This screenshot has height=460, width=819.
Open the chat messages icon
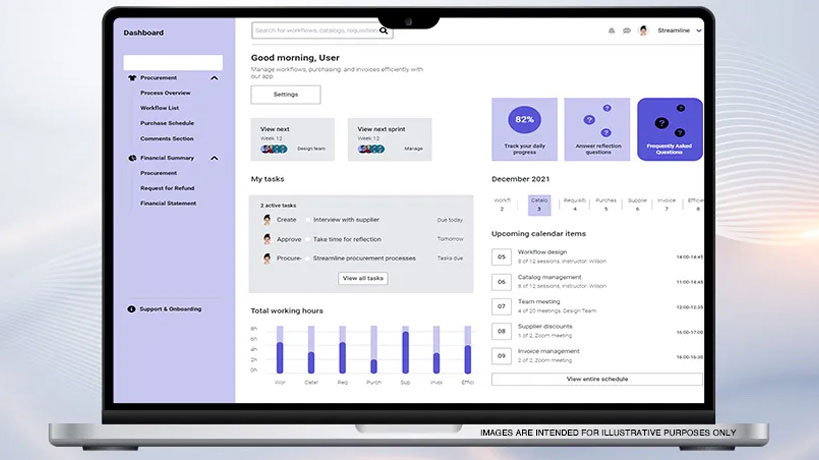coord(627,31)
